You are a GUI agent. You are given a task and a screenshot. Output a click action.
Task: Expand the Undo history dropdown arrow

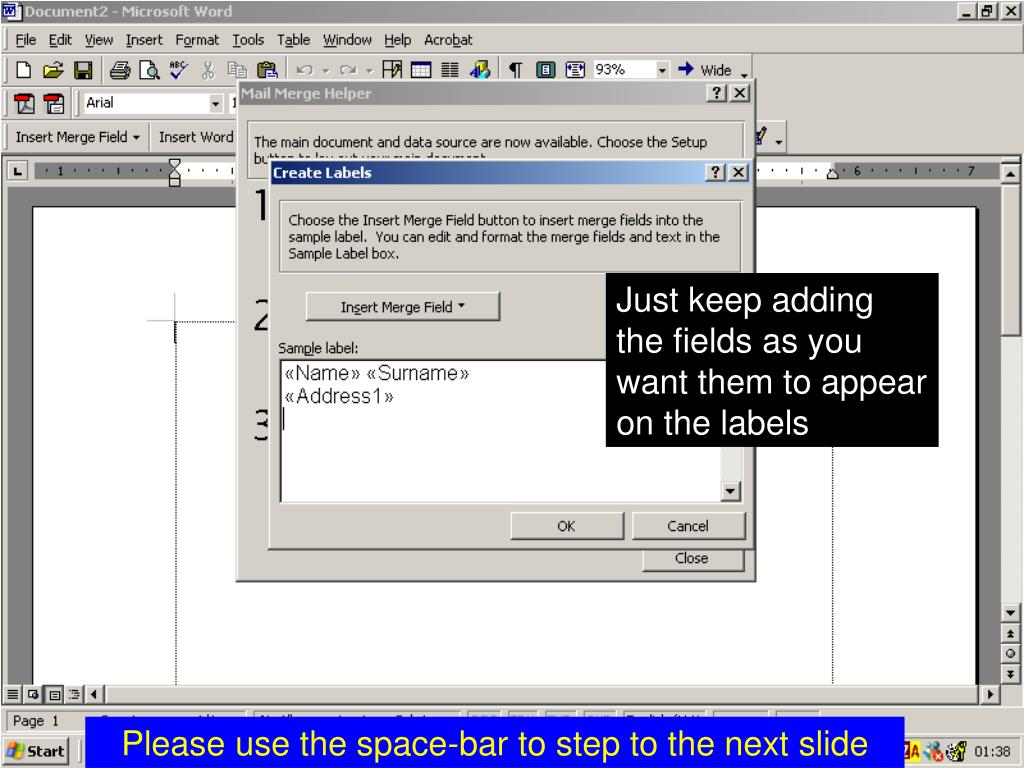(325, 70)
